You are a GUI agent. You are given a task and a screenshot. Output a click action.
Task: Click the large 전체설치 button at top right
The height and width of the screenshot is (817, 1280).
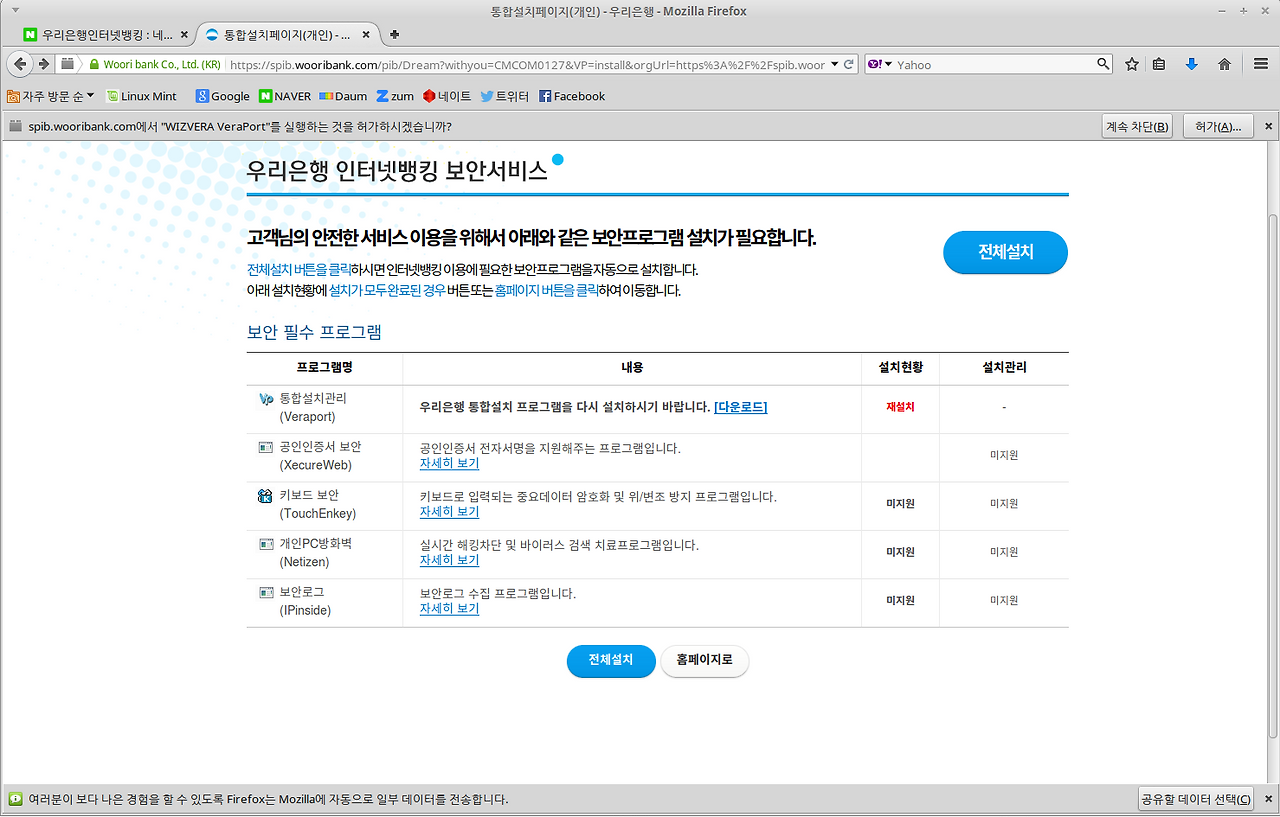click(x=1005, y=252)
